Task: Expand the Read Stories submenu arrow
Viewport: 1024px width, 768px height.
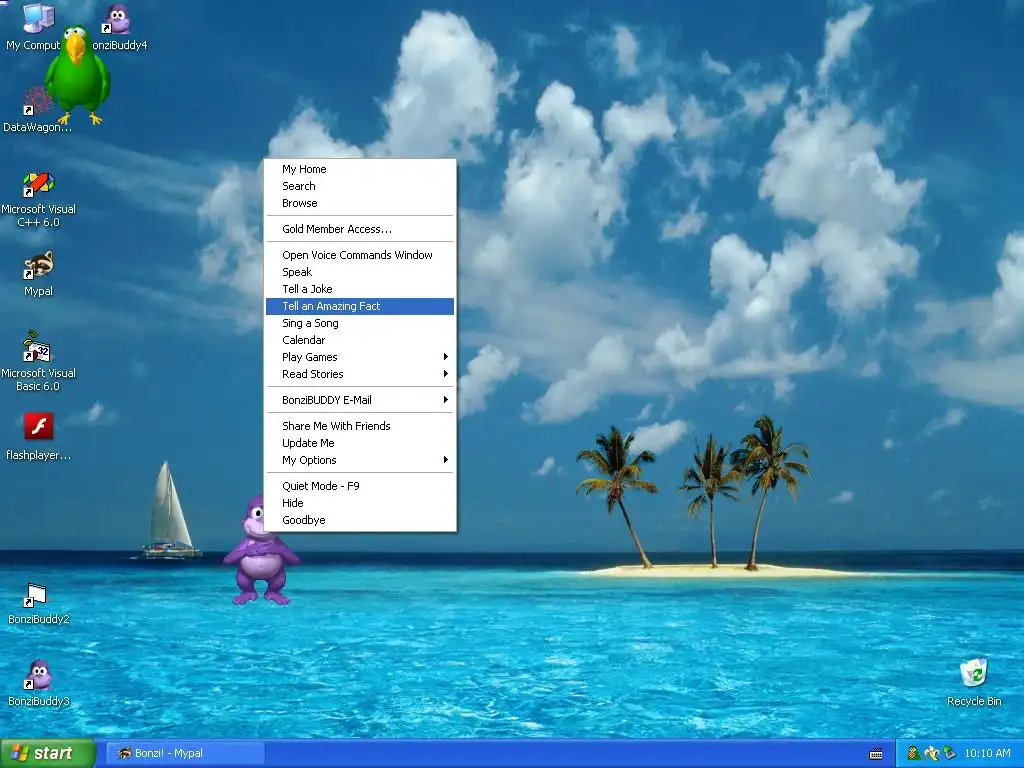Action: 445,374
